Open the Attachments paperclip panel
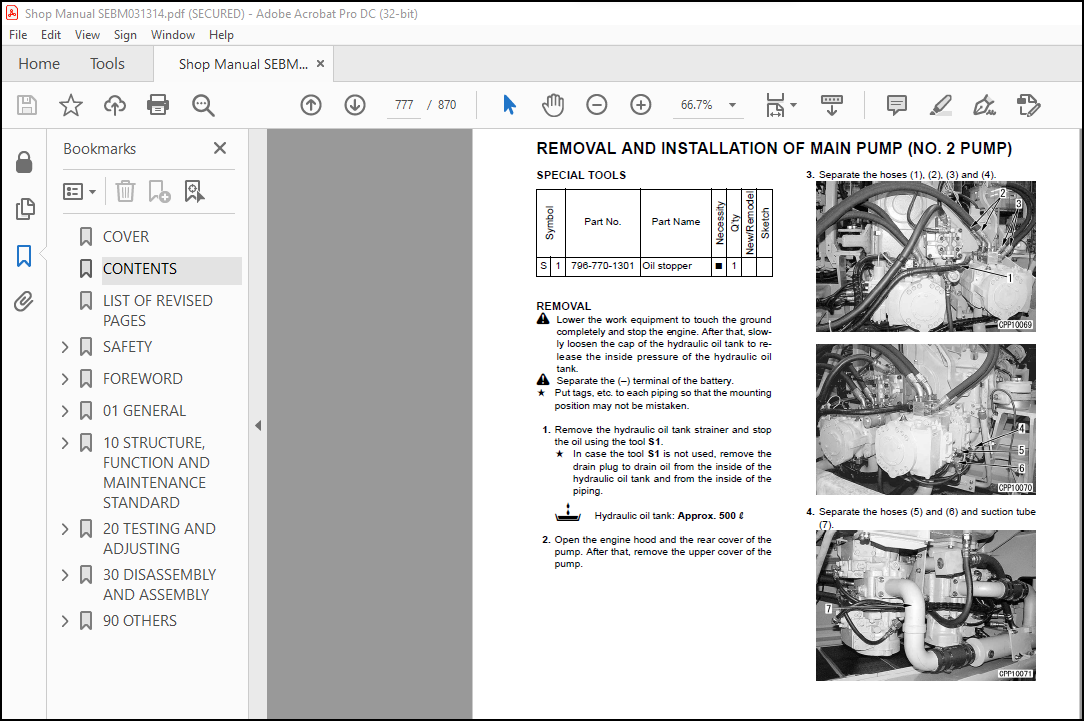This screenshot has height=721, width=1084. [x=24, y=301]
